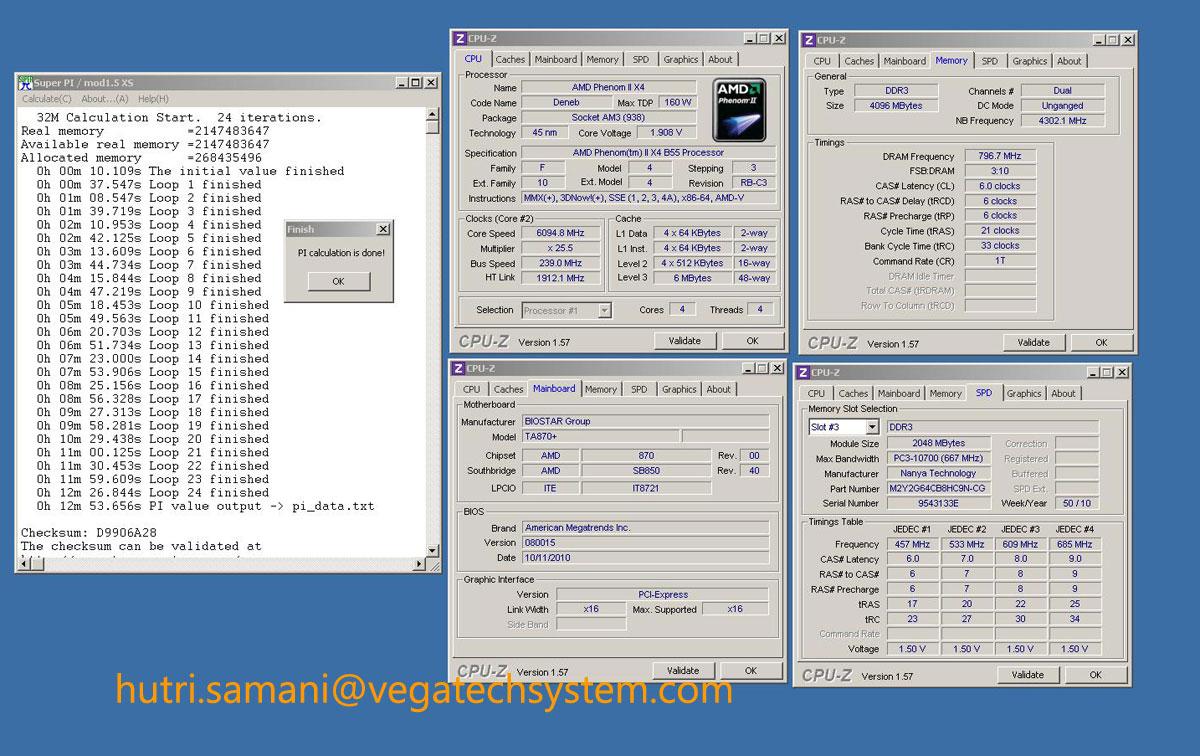Click the CPU-Z logo icon in Memory tab window
The height and width of the screenshot is (756, 1200).
tap(808, 40)
